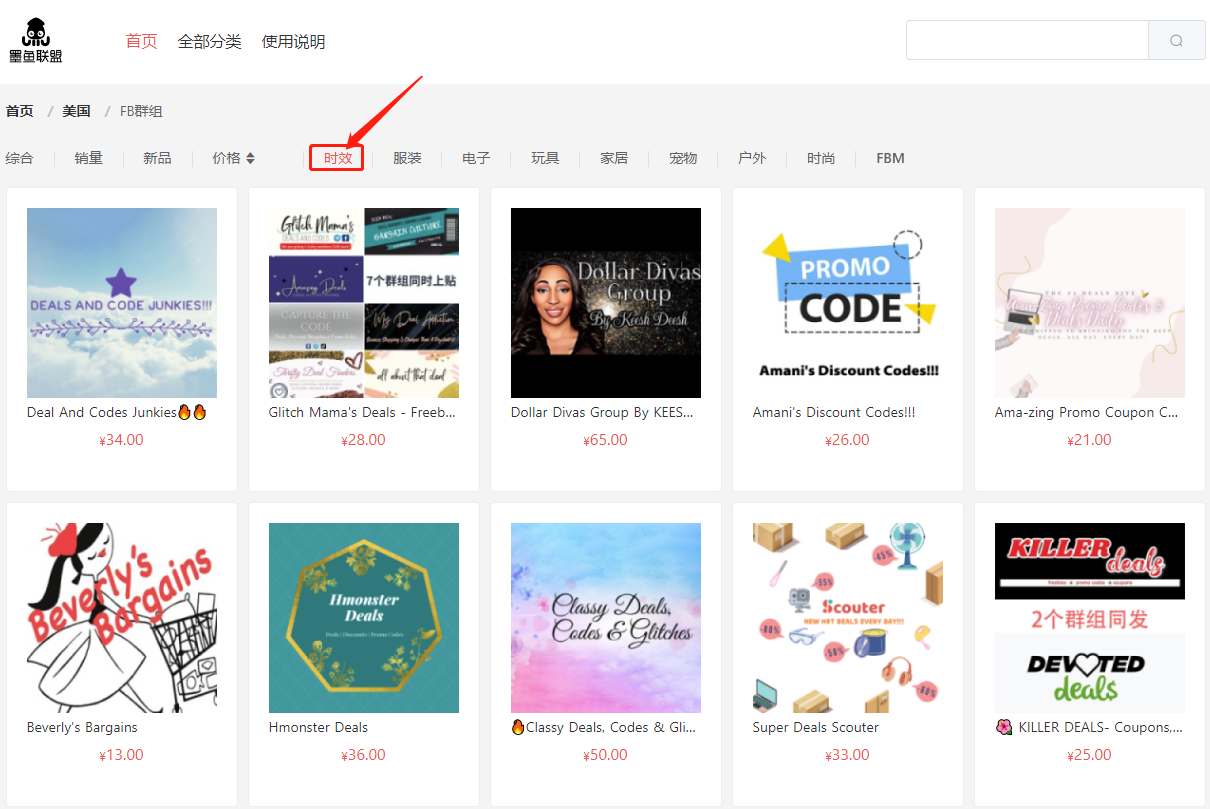Click the FB群组 breadcrumb item

[x=141, y=111]
